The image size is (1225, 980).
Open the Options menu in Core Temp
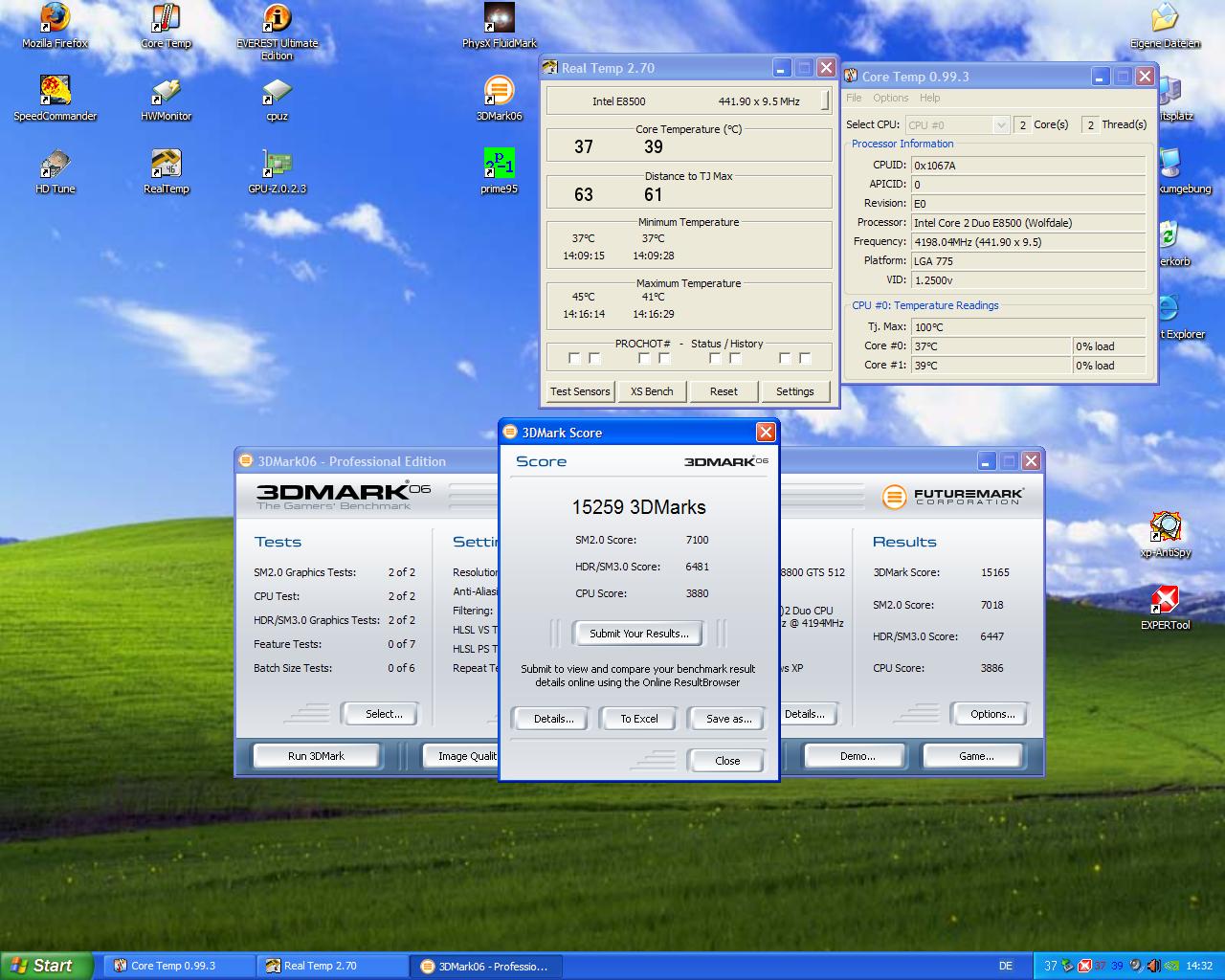(890, 98)
